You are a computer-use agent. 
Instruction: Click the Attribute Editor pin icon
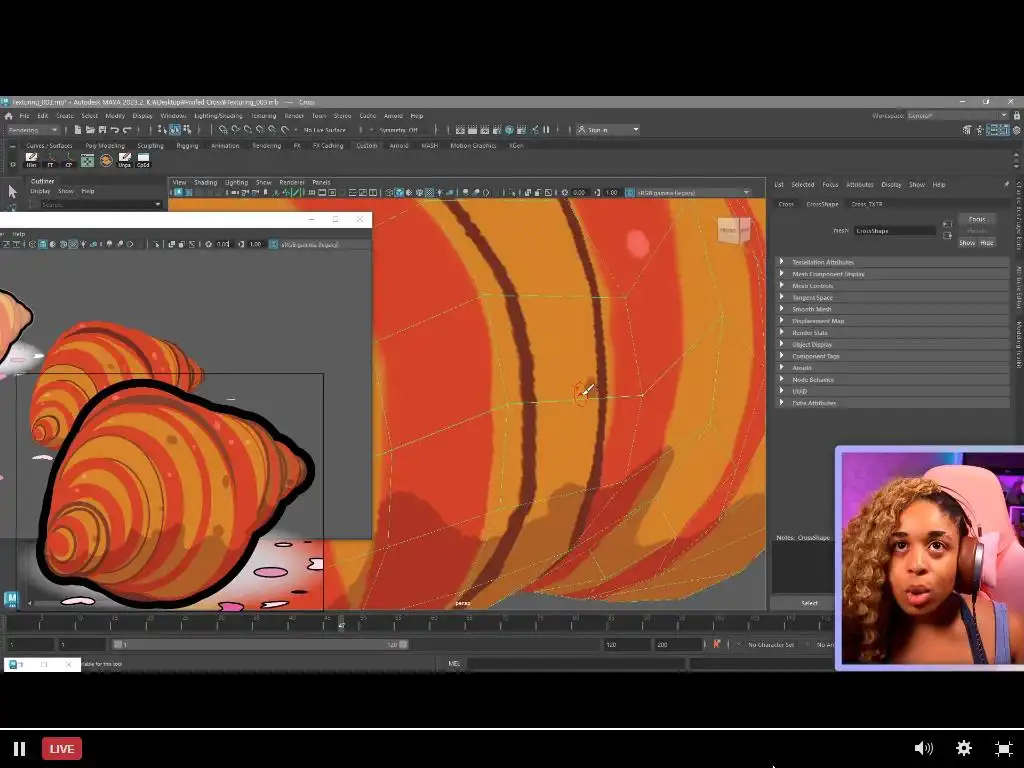tap(1006, 185)
